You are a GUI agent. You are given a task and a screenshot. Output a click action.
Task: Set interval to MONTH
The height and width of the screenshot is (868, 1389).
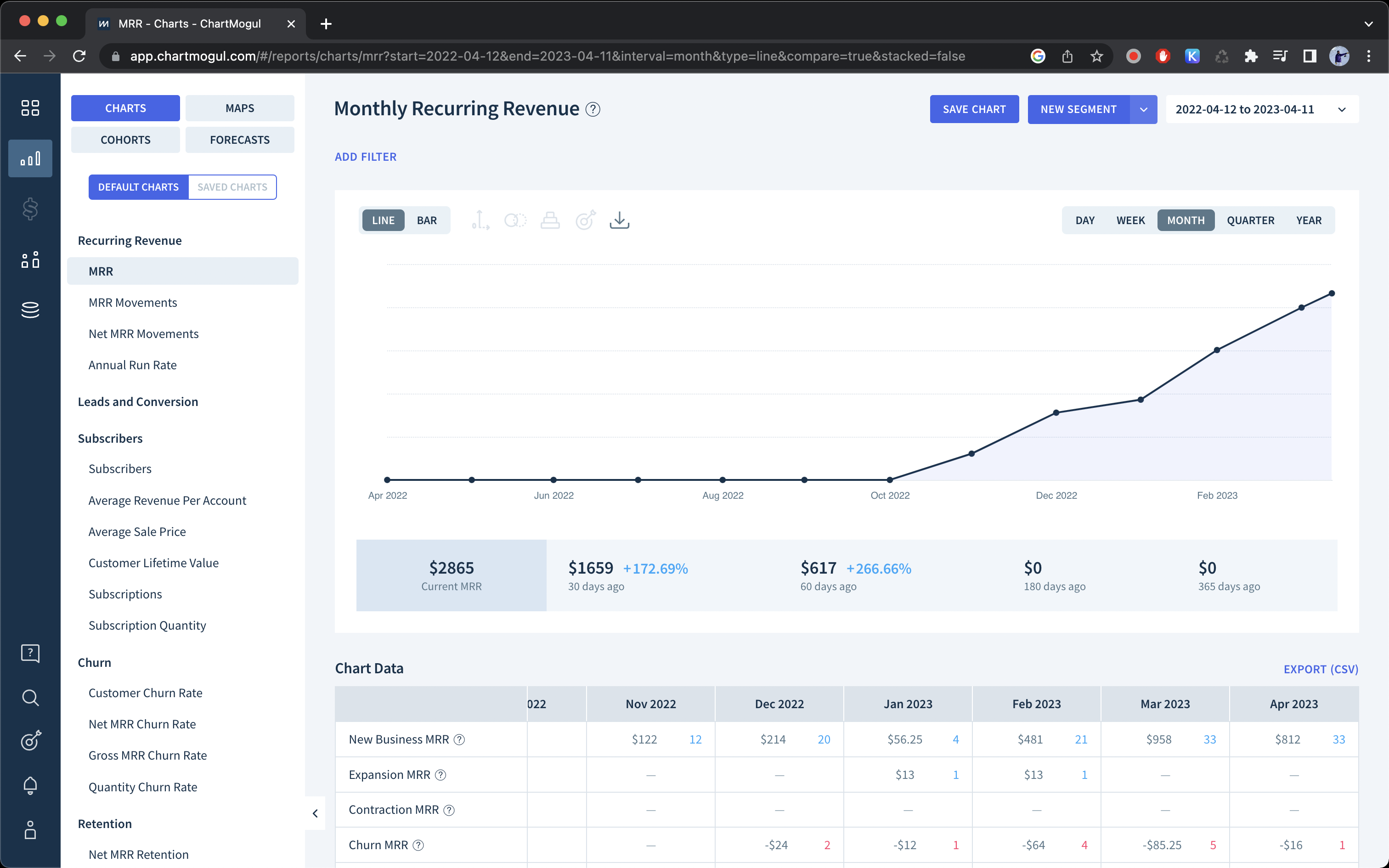click(1186, 220)
